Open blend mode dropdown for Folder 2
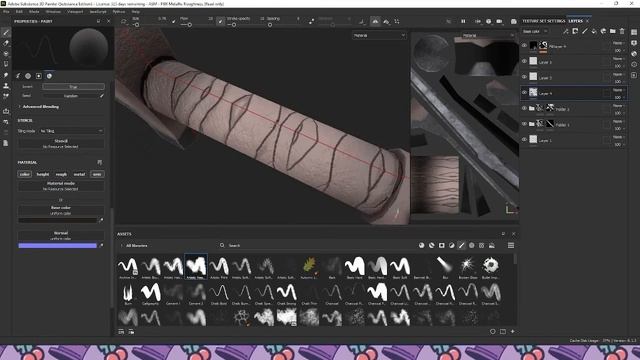The height and width of the screenshot is (360, 640). [618, 105]
